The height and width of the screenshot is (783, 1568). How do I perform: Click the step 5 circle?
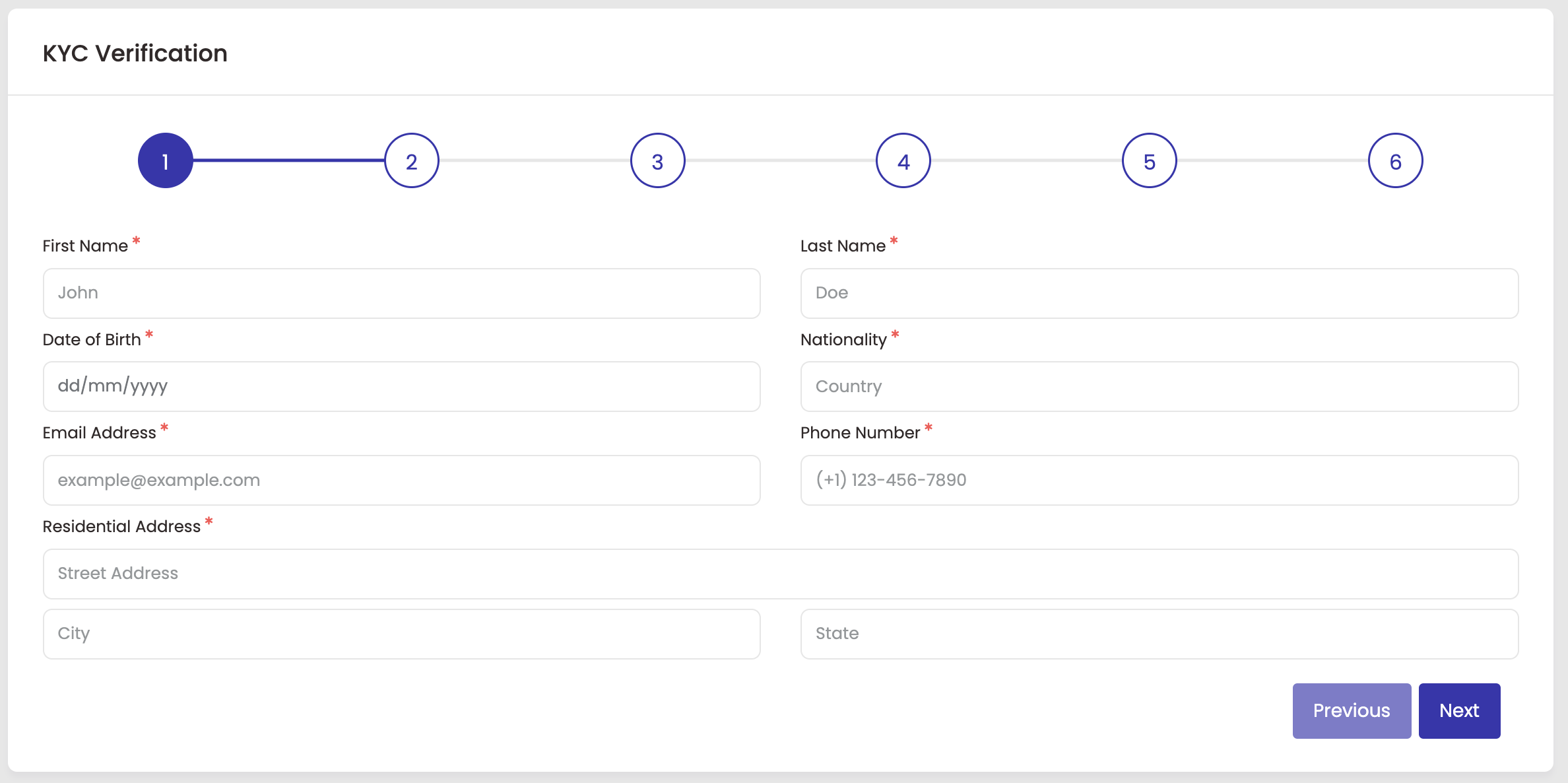1149,160
